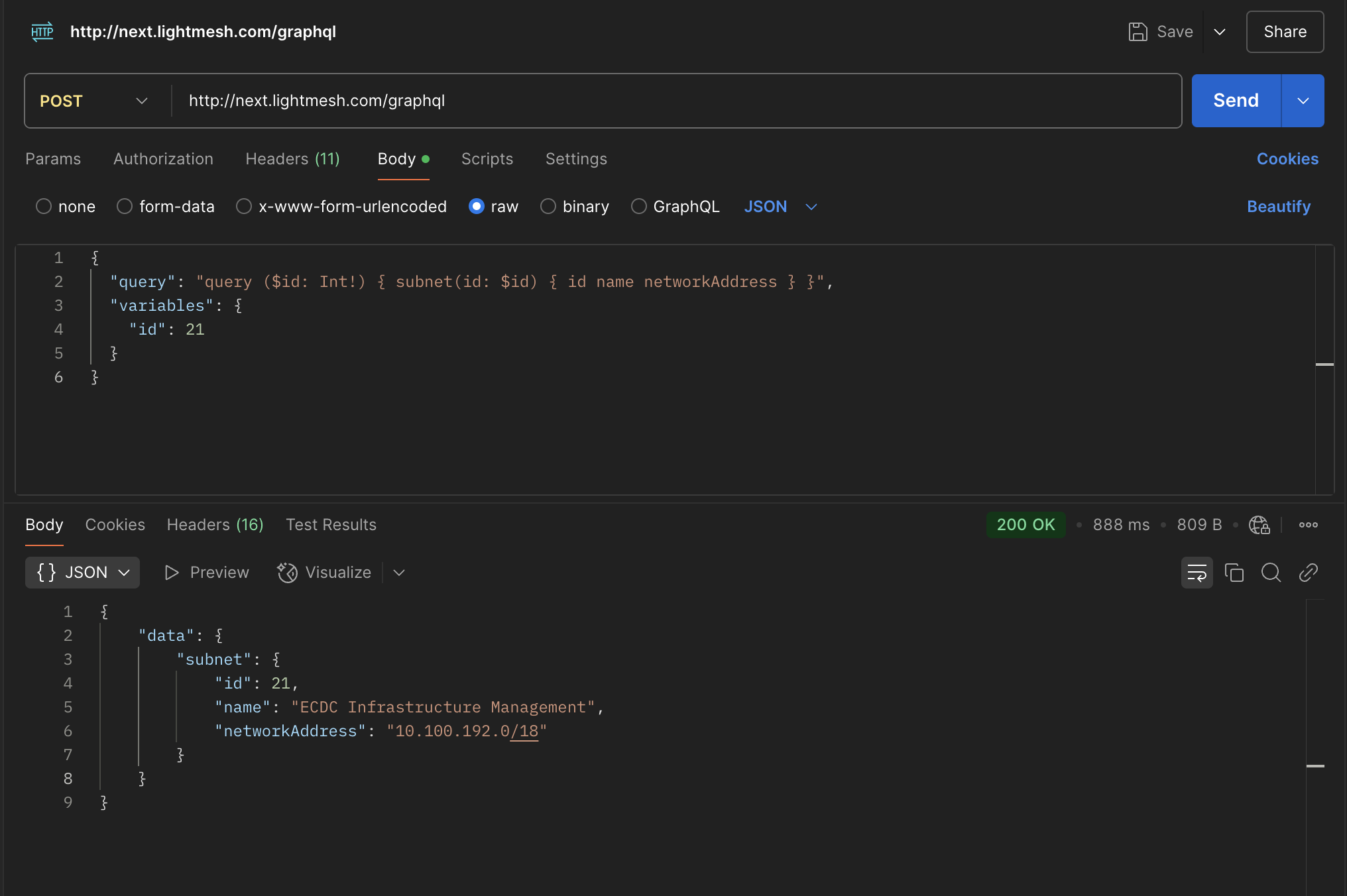Open the response Test Results tab
The image size is (1347, 896).
point(331,525)
